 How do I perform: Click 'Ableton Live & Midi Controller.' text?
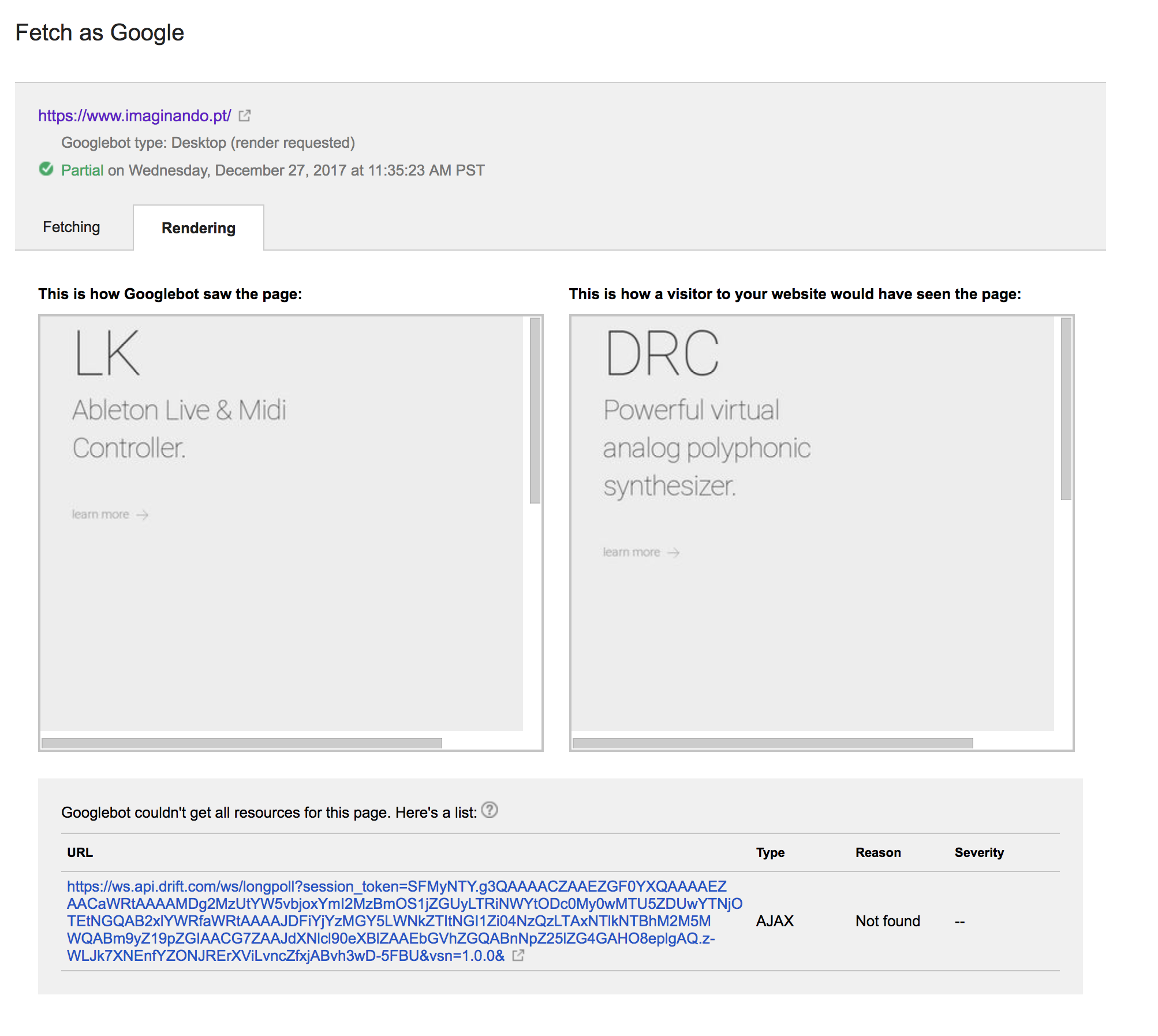click(x=180, y=428)
